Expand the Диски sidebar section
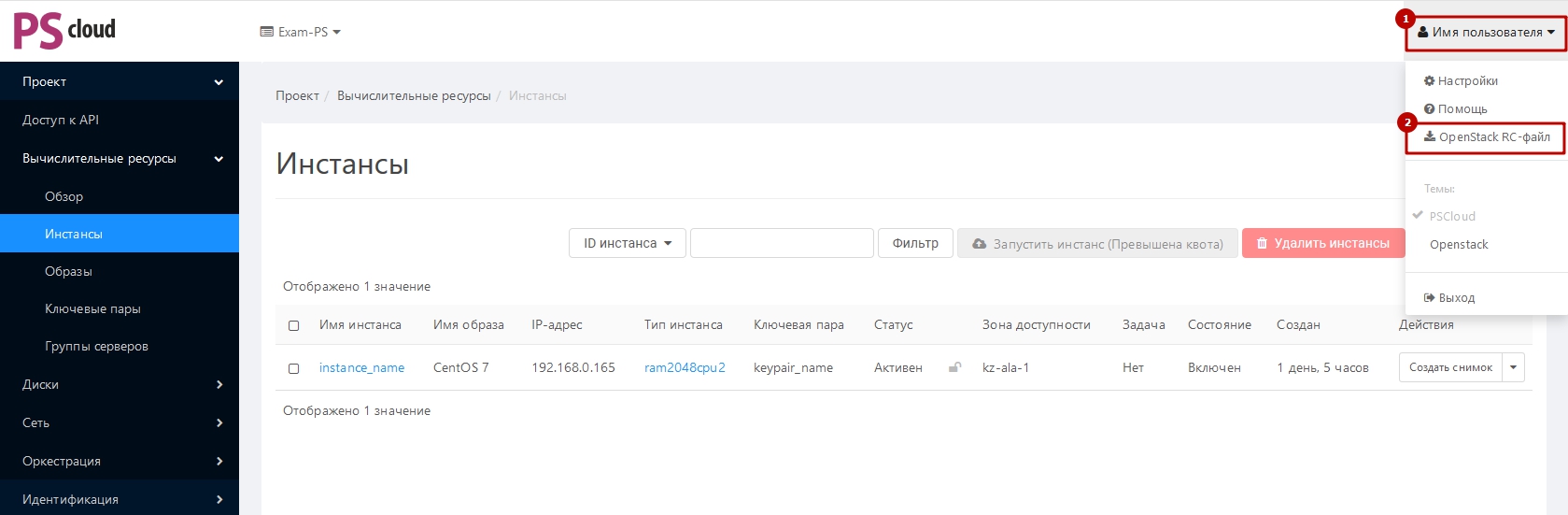1568x515 pixels. pos(120,384)
